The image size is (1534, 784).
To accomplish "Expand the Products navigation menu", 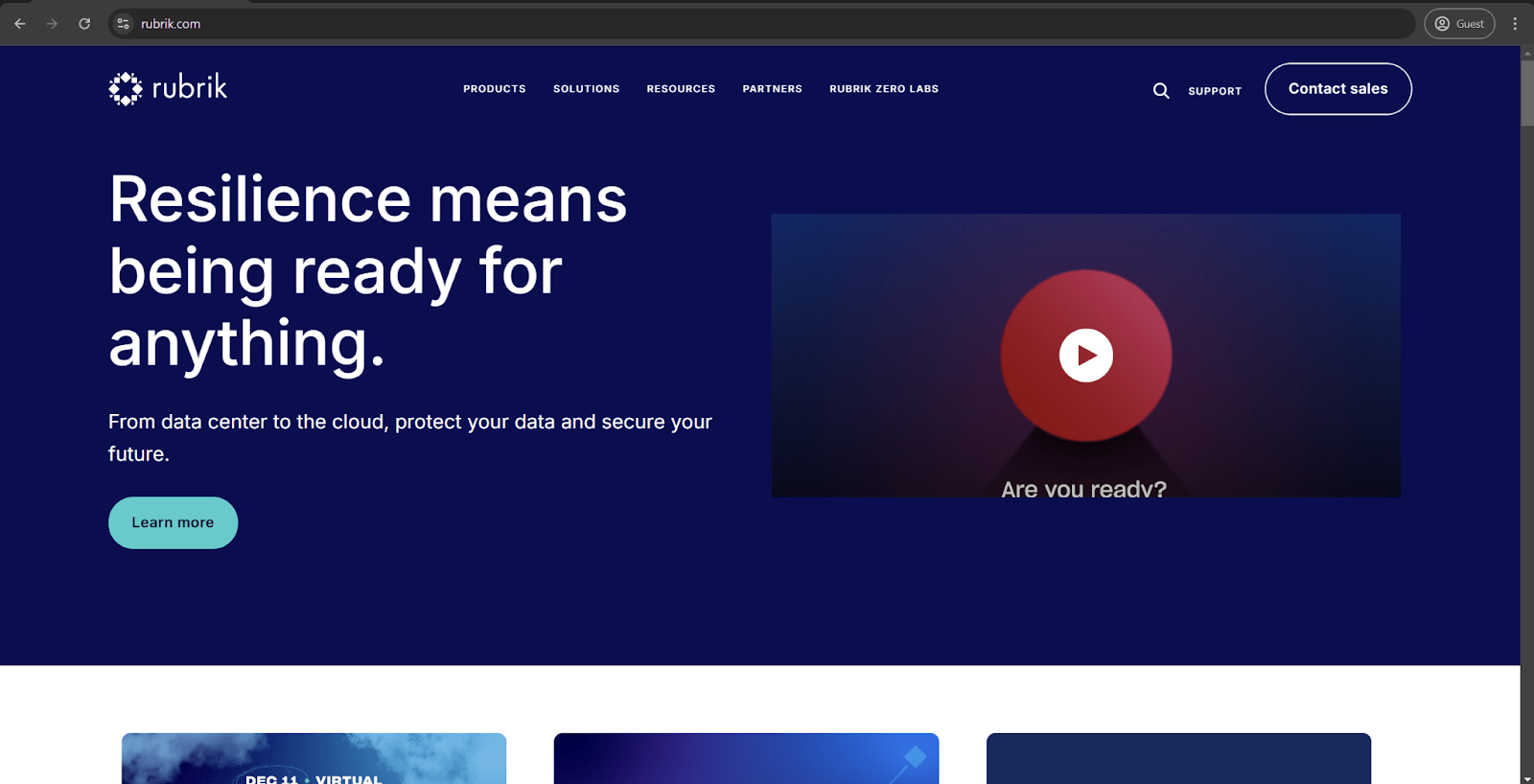I will (x=494, y=89).
